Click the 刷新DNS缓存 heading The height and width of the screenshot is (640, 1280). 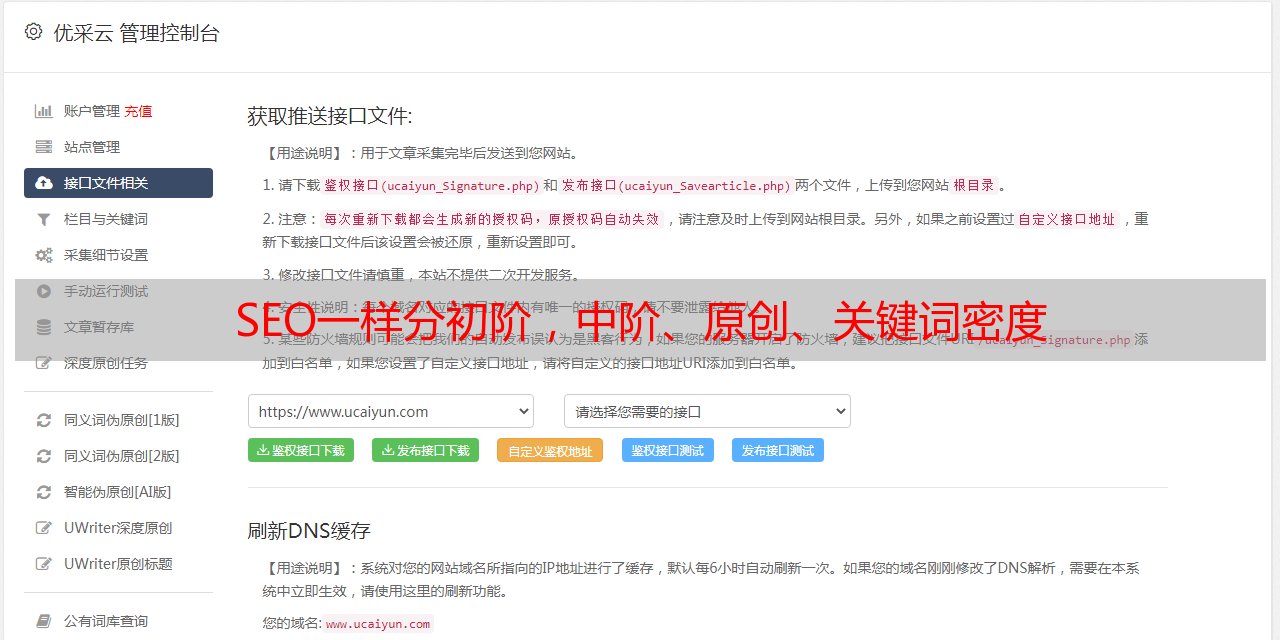(x=309, y=530)
